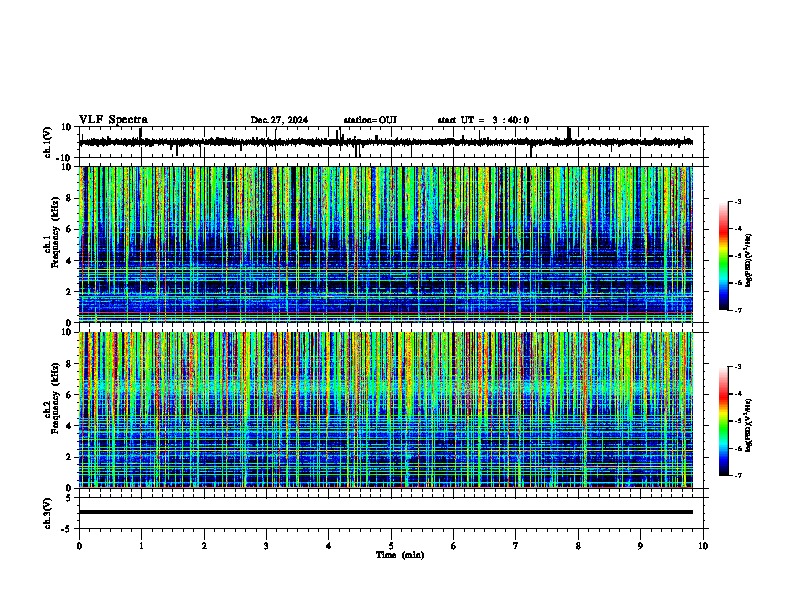The image size is (792, 612).
Task: Click the ch.1 voltage waveform trace
Action: coord(386,142)
